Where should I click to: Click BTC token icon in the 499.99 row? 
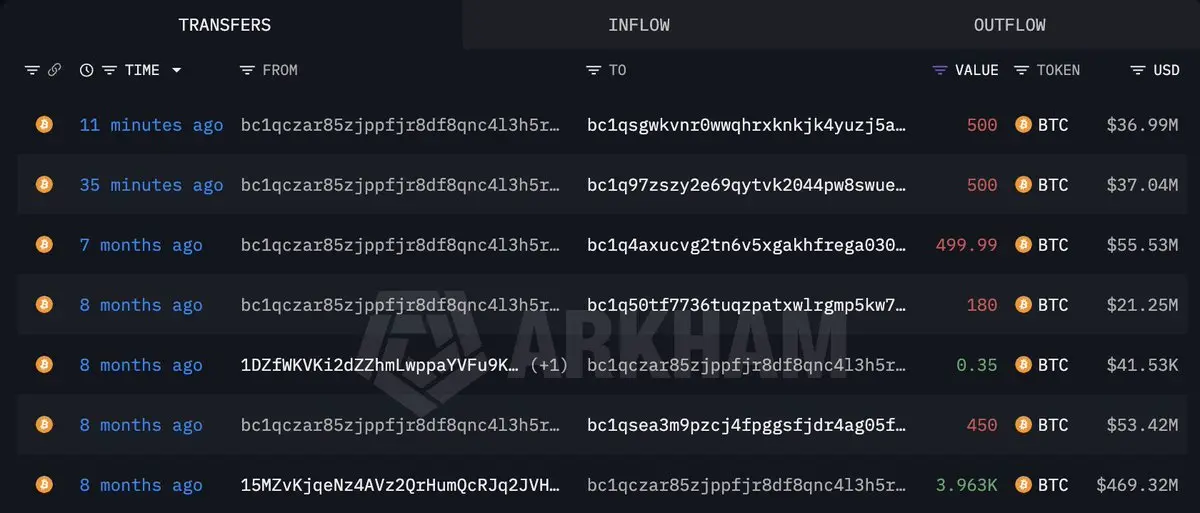pyautogui.click(x=1023, y=245)
